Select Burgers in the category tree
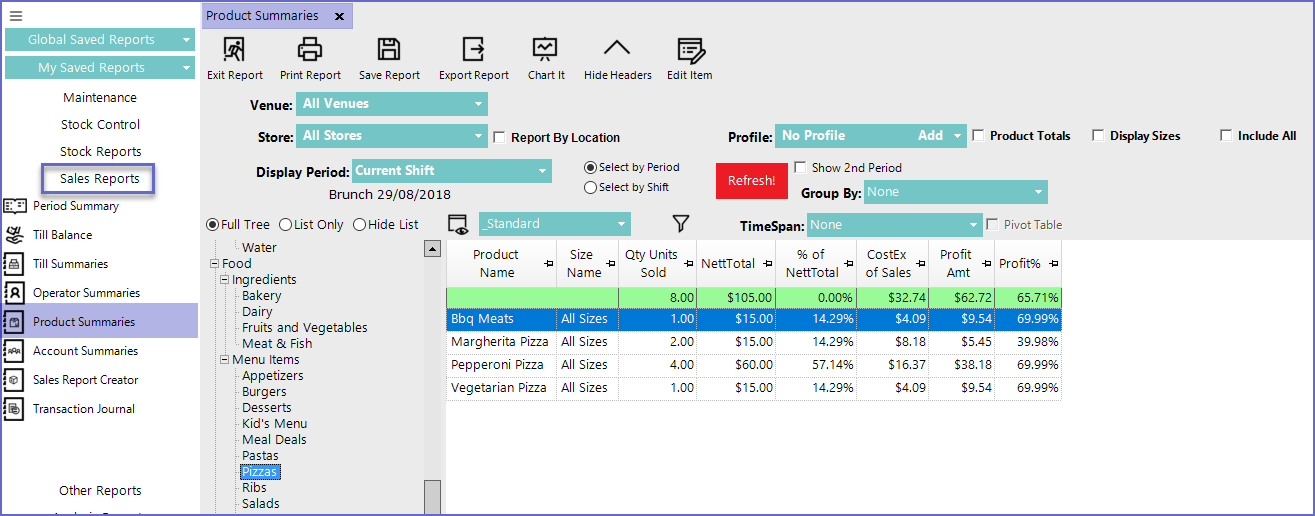 [264, 392]
